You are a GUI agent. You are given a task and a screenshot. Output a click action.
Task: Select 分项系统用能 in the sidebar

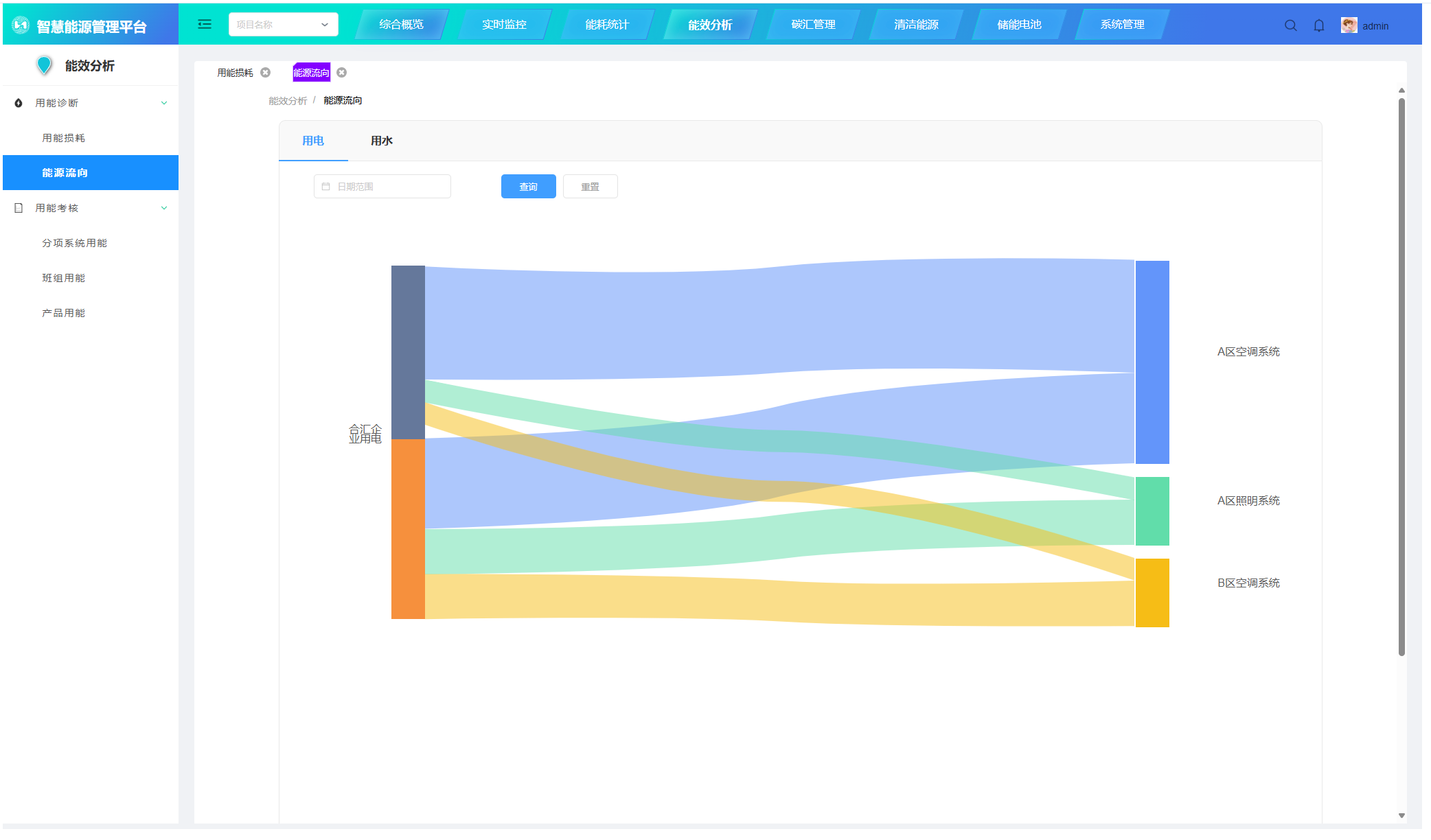[x=74, y=243]
